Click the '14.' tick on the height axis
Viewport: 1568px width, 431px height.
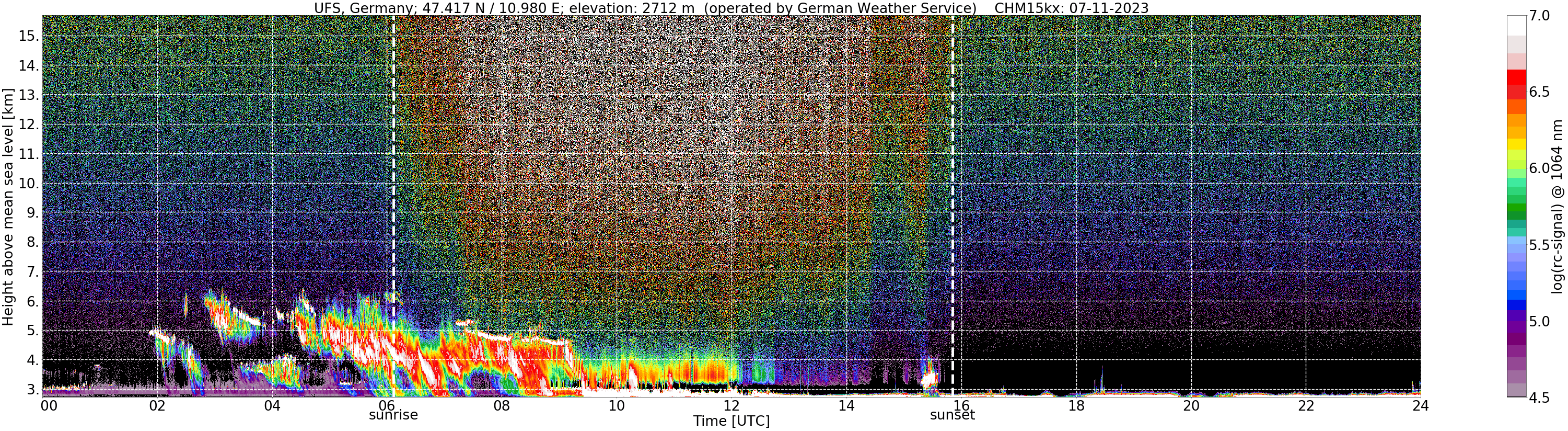tap(29, 65)
